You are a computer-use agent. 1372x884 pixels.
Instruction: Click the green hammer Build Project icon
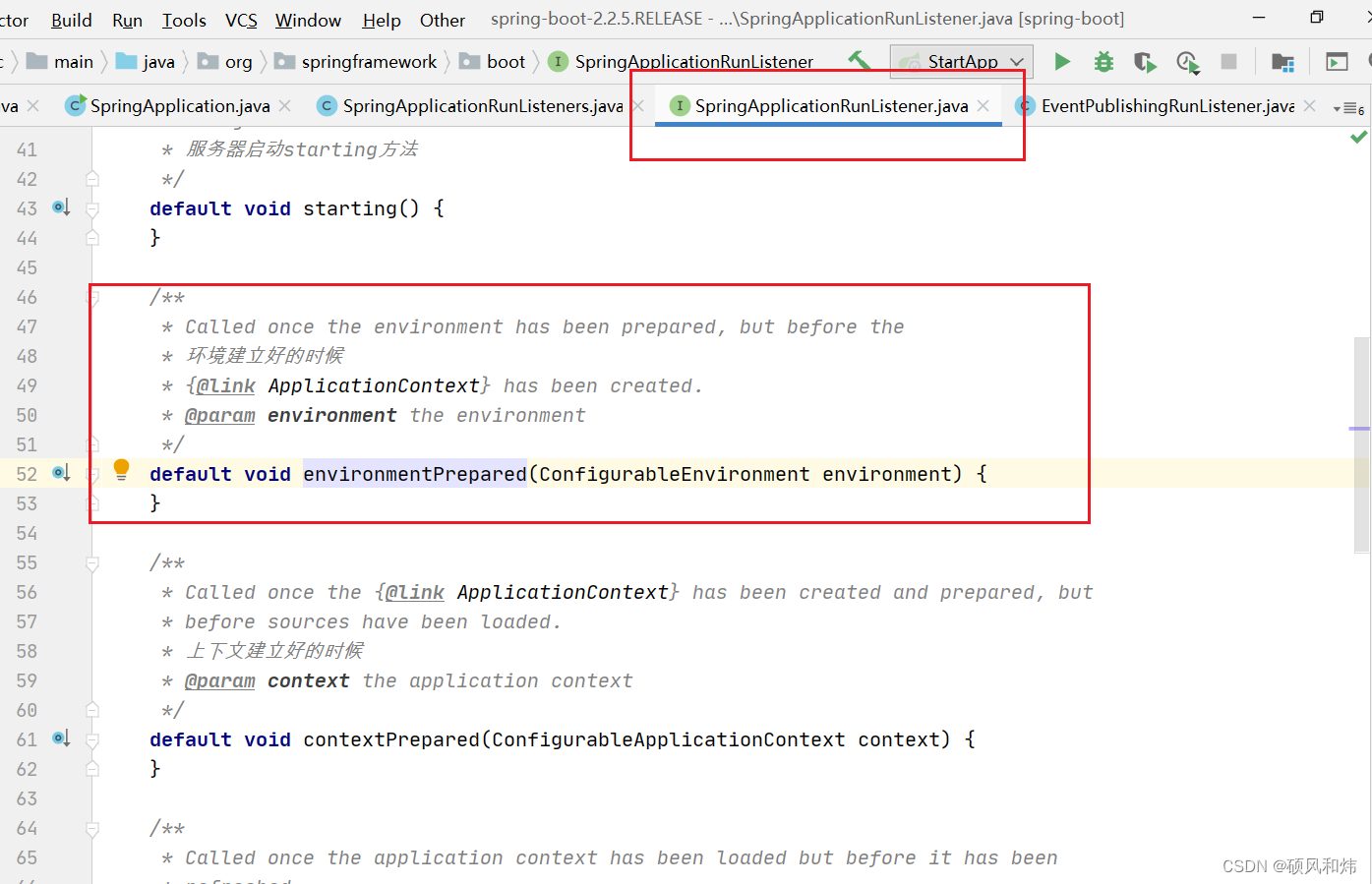pos(860,61)
